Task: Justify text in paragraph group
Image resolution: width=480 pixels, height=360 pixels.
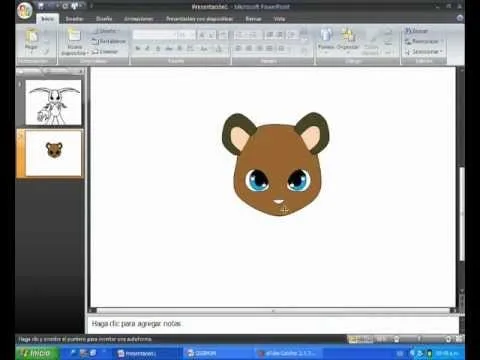Action: (x=270, y=49)
